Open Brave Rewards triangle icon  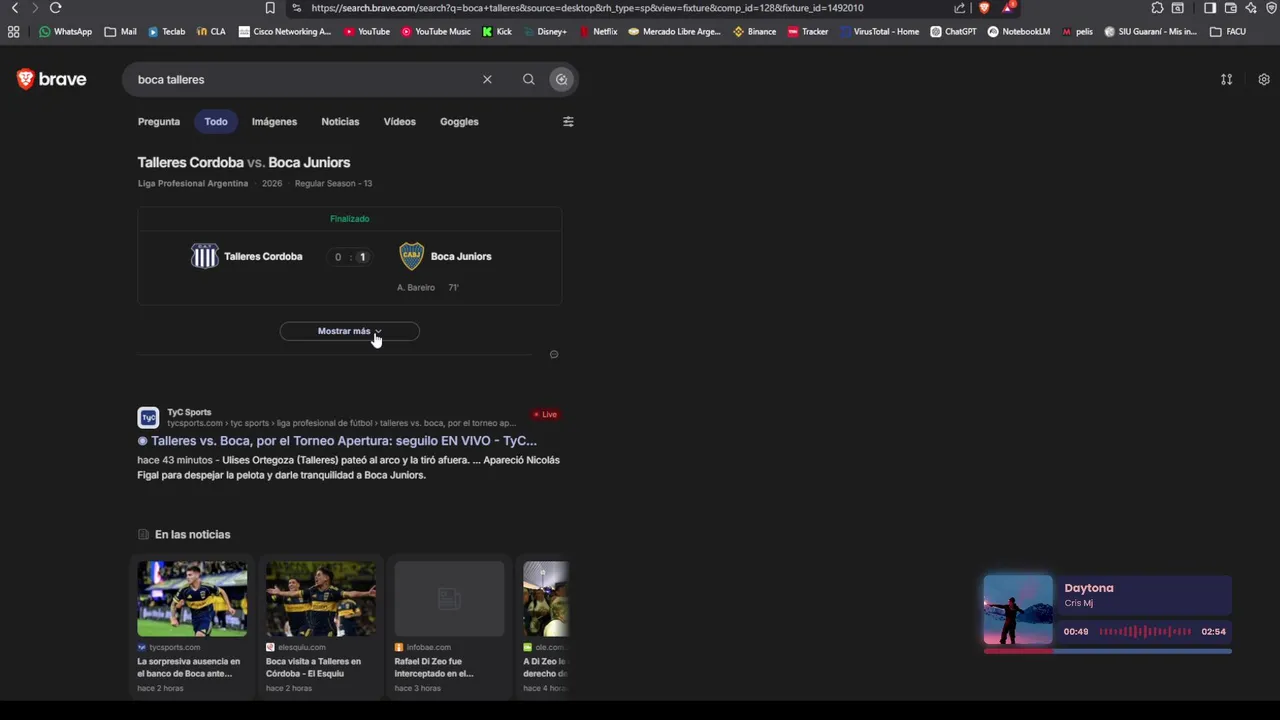click(x=1008, y=8)
